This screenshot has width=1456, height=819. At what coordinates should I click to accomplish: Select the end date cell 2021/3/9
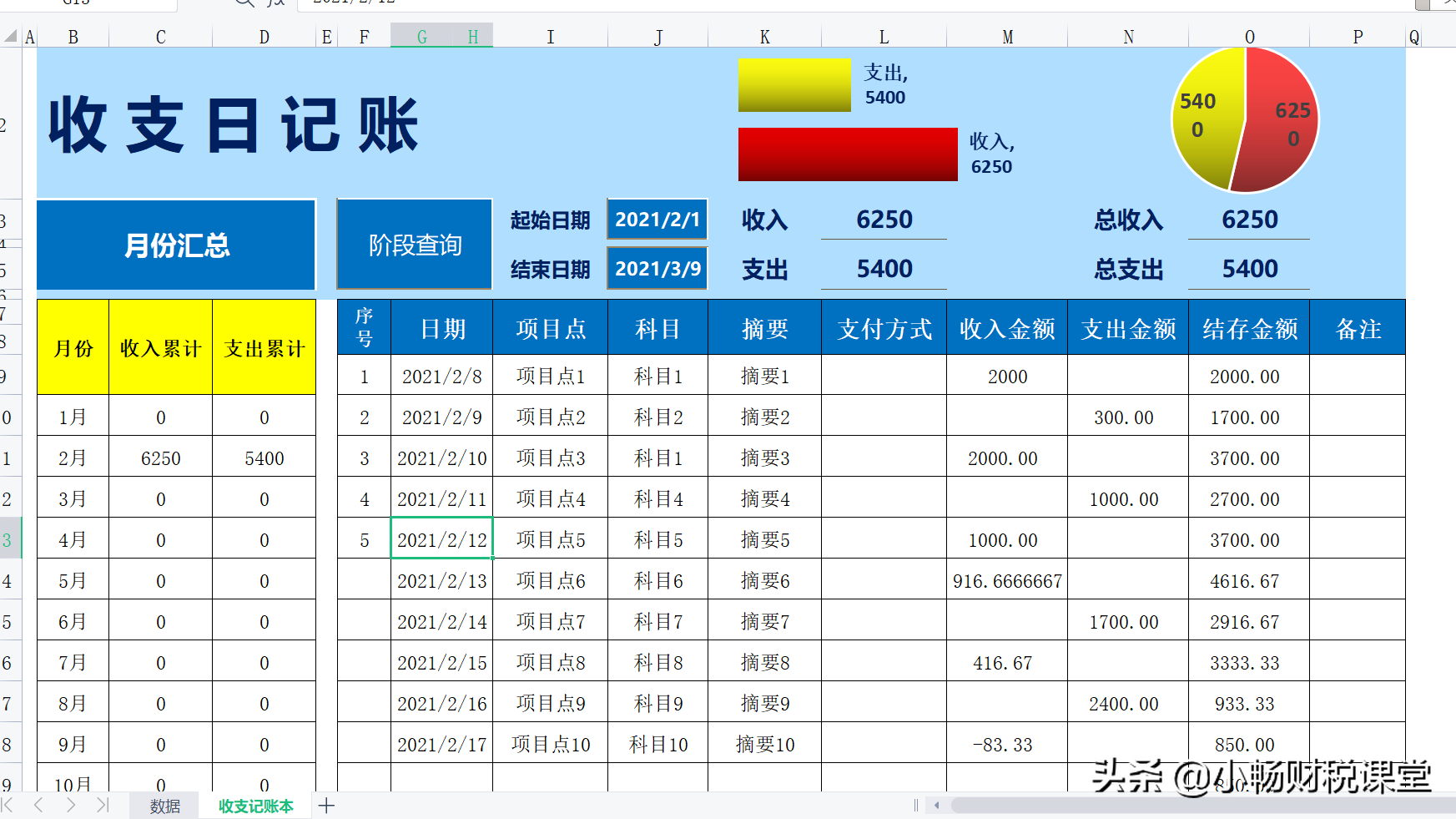[x=657, y=268]
